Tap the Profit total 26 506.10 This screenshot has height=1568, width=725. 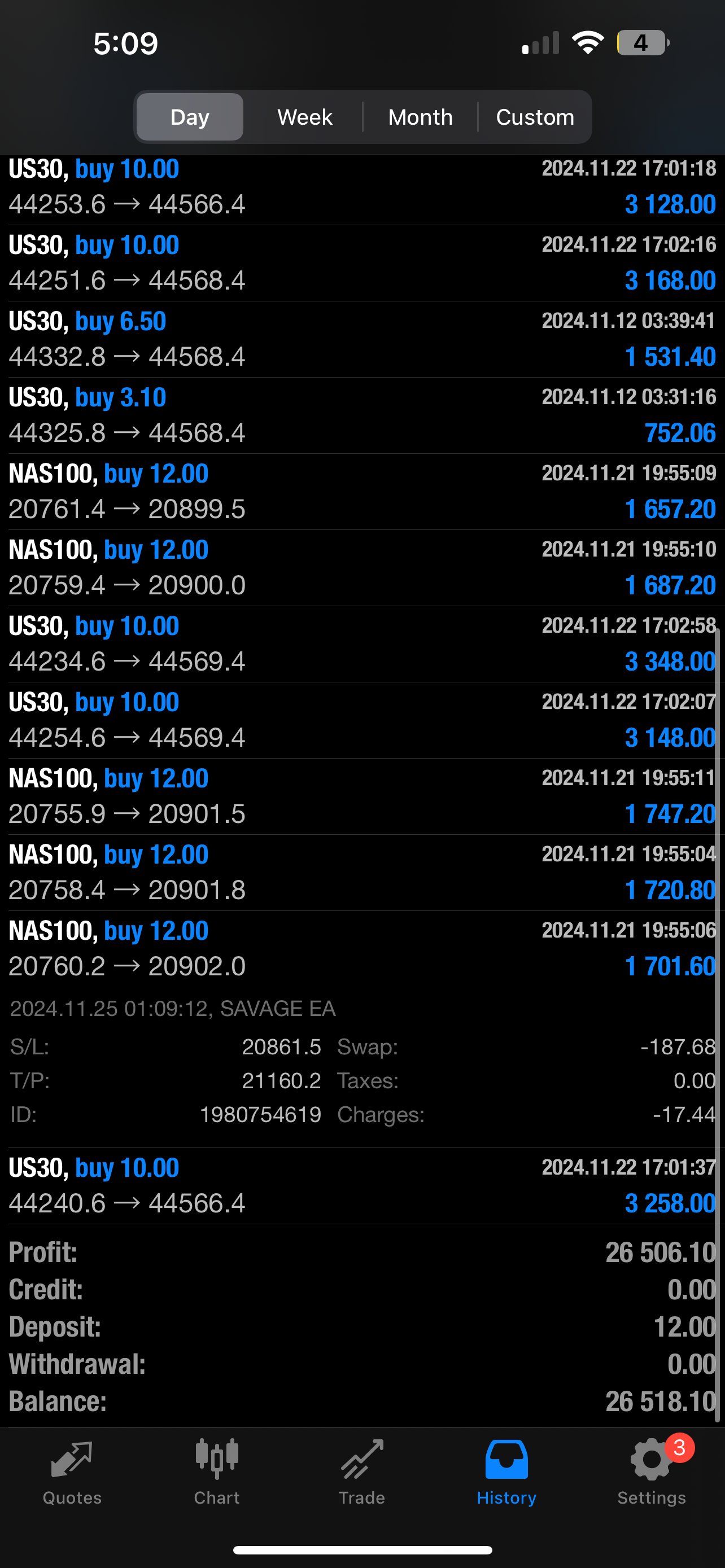(661, 1252)
